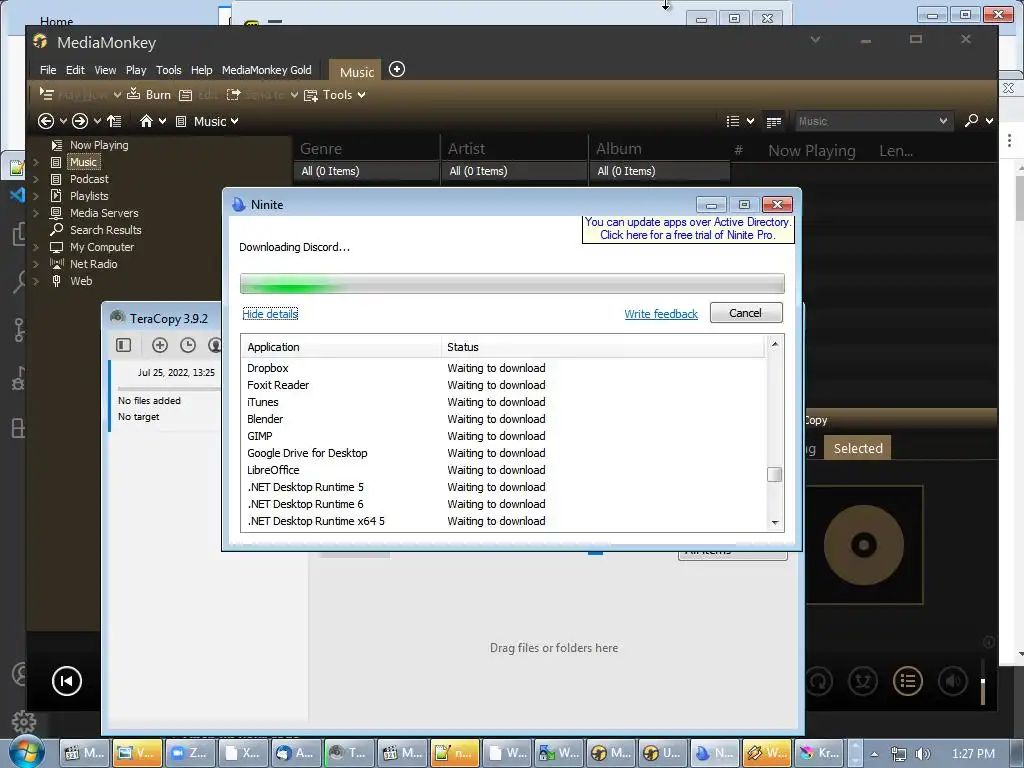Viewport: 1024px width, 768px height.
Task: Select All (0 Items) under Genre column
Action: (x=366, y=171)
